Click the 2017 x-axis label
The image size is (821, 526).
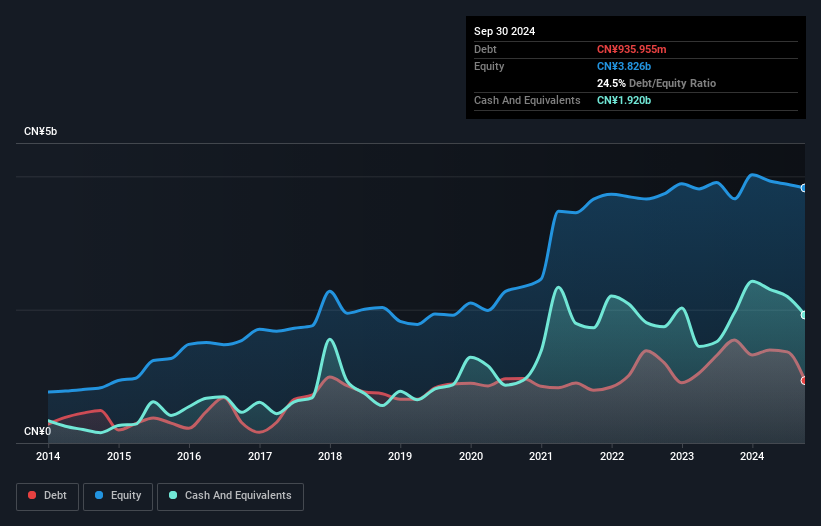click(260, 456)
